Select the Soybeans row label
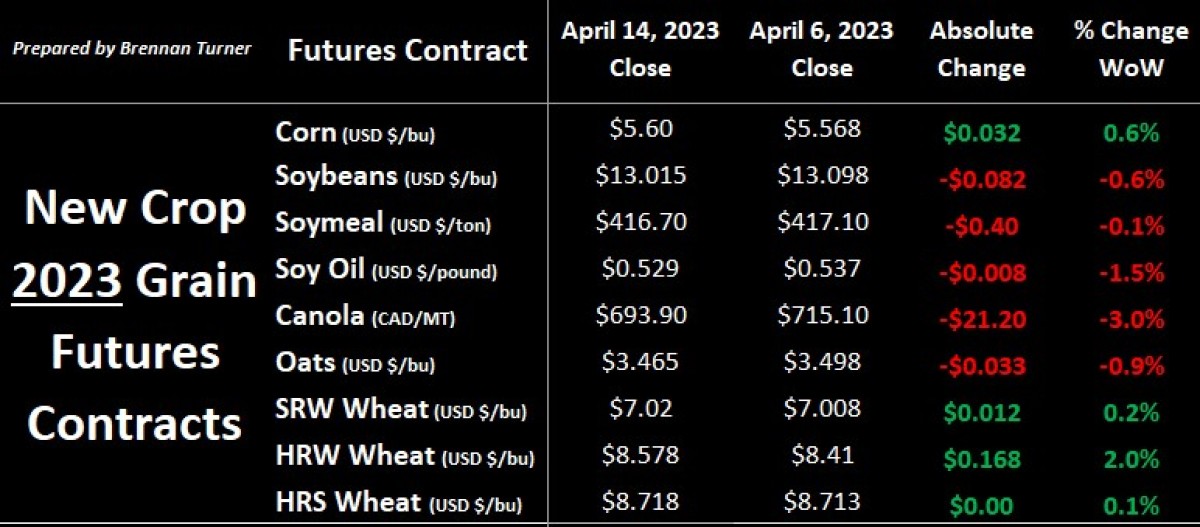 pyautogui.click(x=386, y=176)
